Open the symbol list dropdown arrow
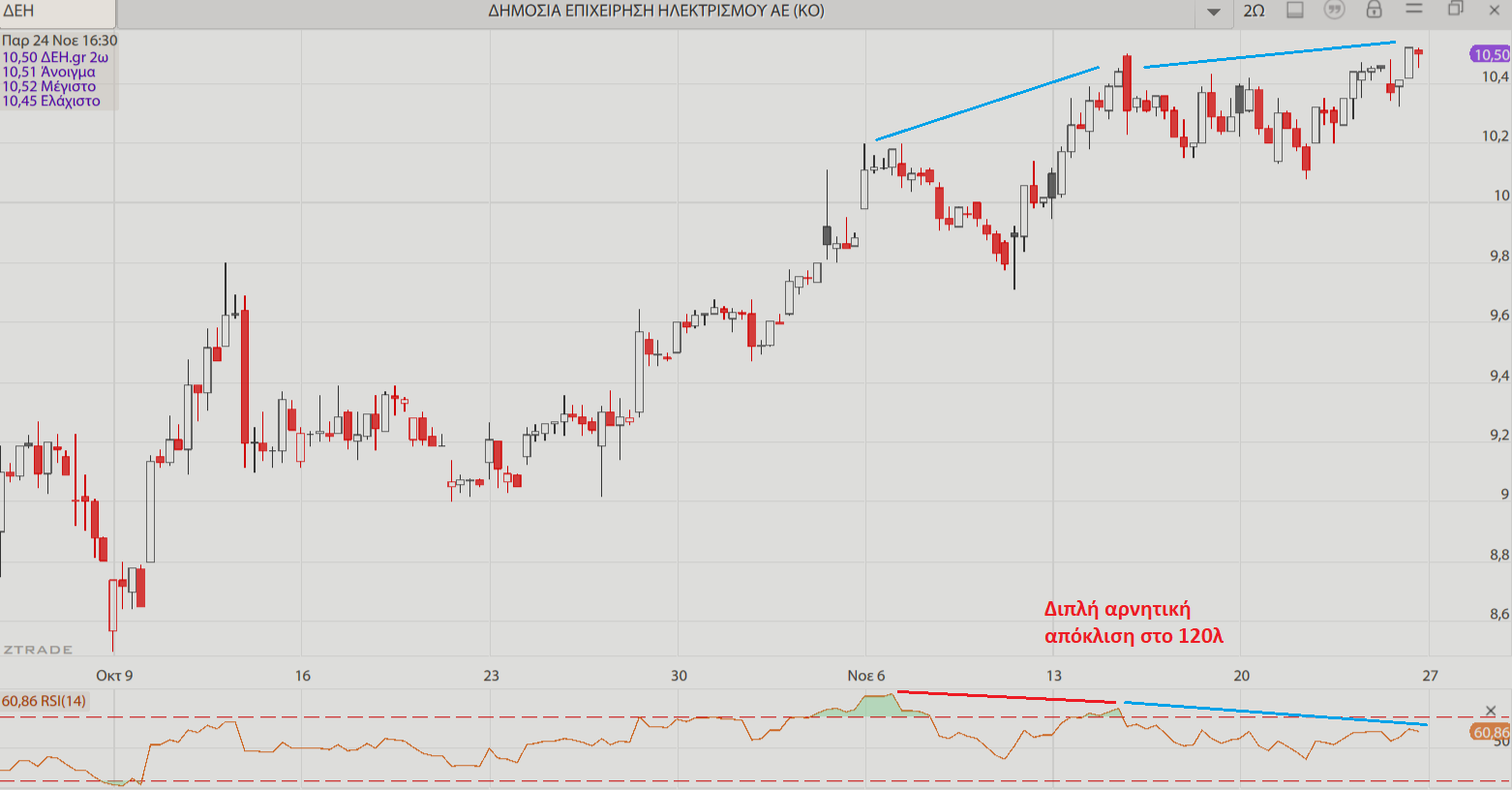This screenshot has height=790, width=1512. 1213,12
